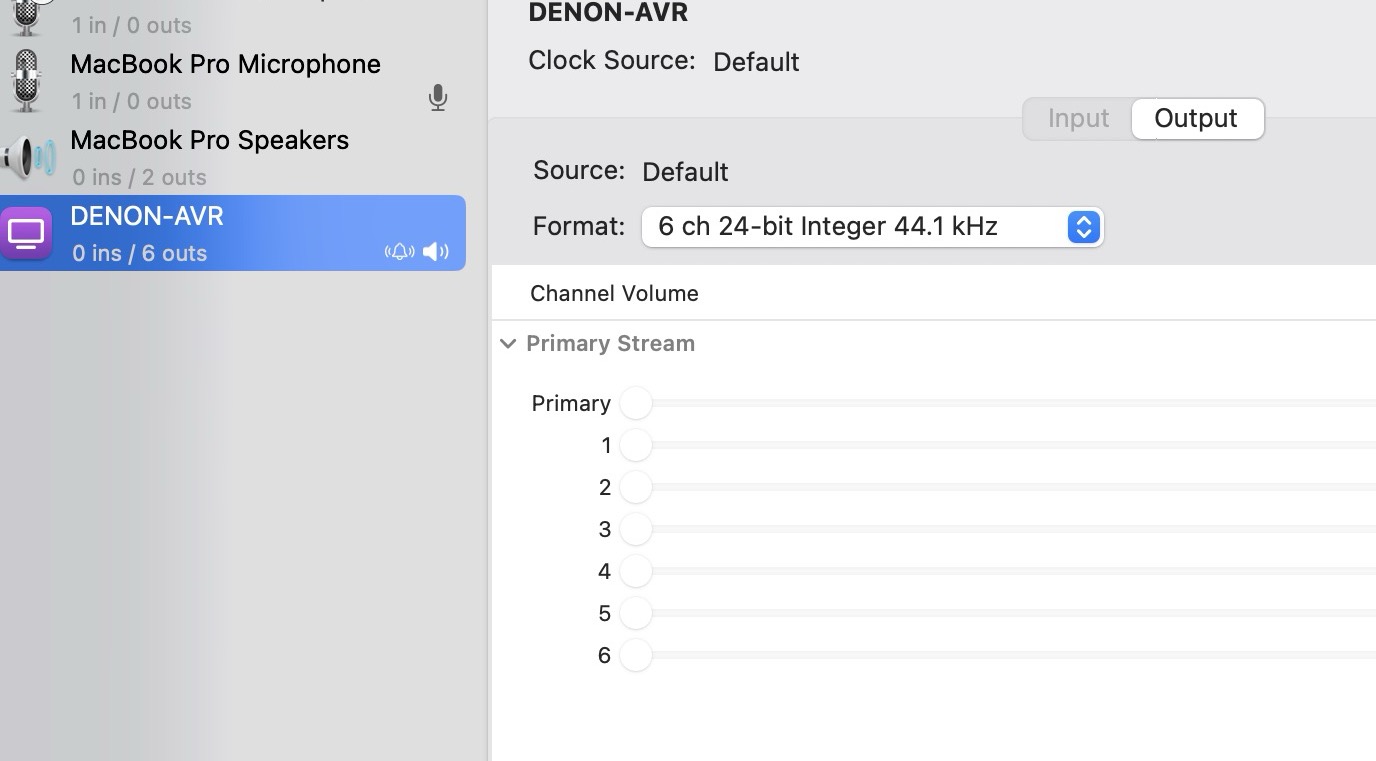This screenshot has width=1376, height=761.
Task: Switch to the Output tab
Action: [x=1196, y=118]
